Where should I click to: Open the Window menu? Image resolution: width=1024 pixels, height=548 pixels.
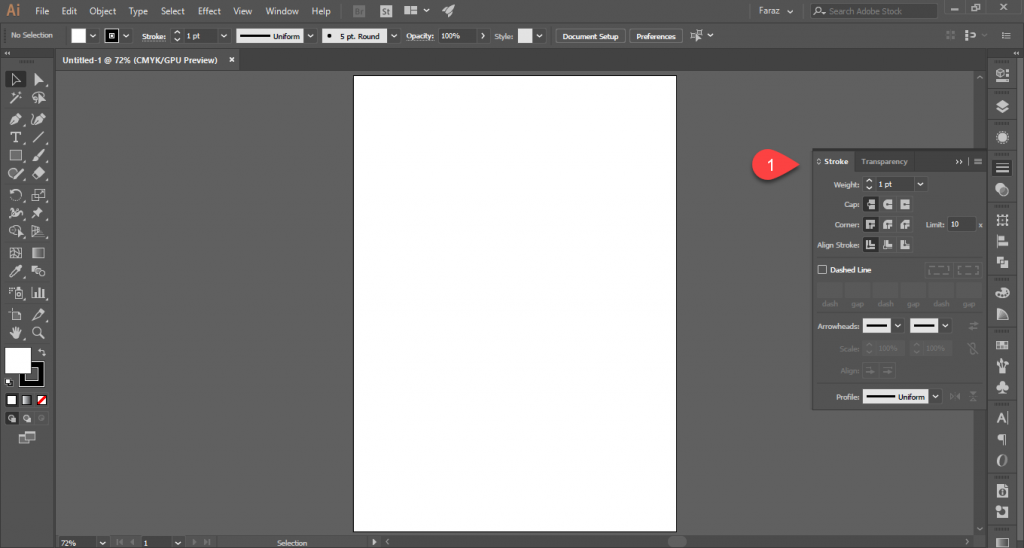(x=282, y=11)
